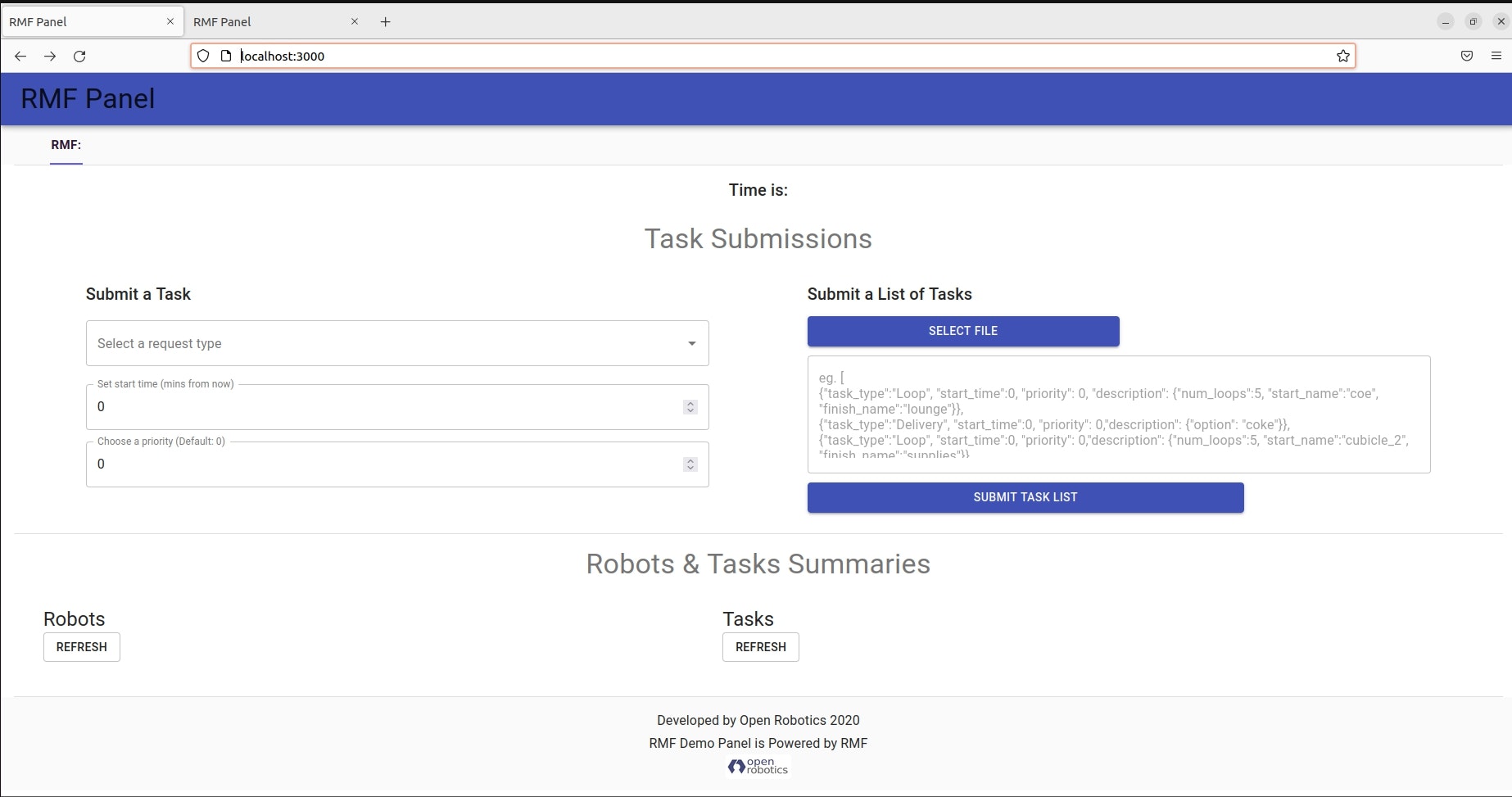Close the second RMF Panel tab
The width and height of the screenshot is (1512, 797).
(x=355, y=21)
